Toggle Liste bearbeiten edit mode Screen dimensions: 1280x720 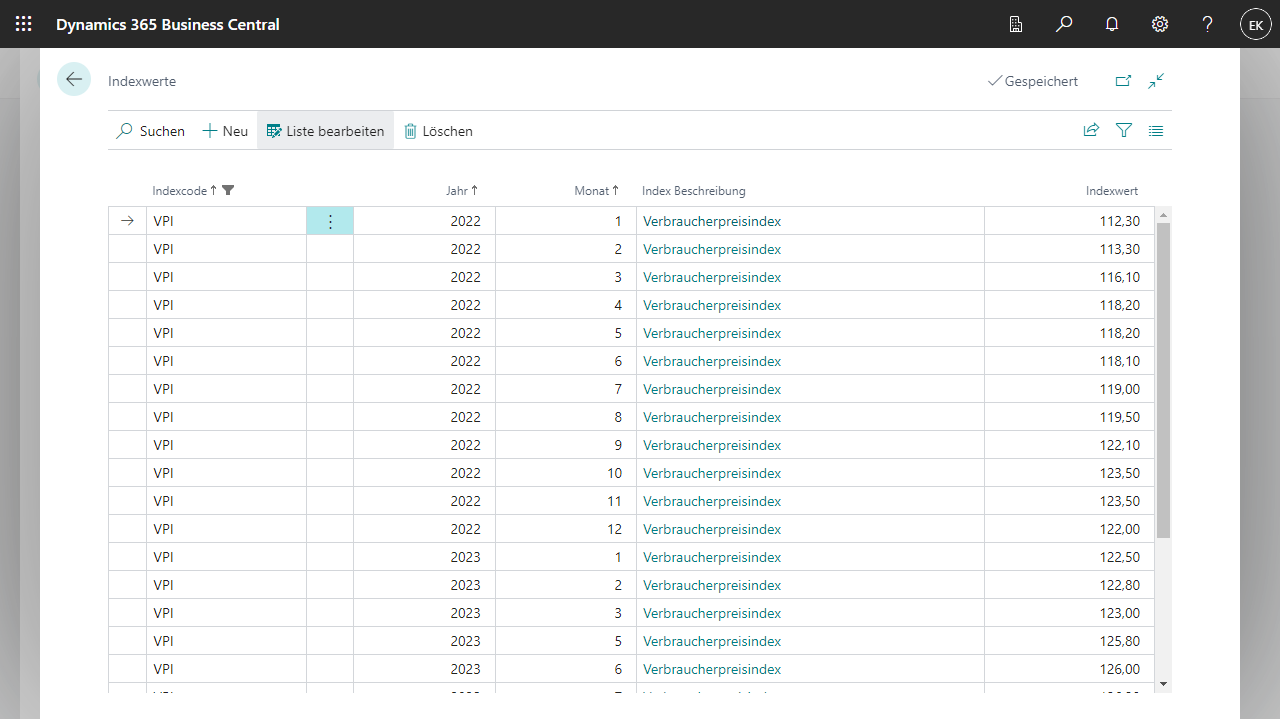click(x=325, y=131)
